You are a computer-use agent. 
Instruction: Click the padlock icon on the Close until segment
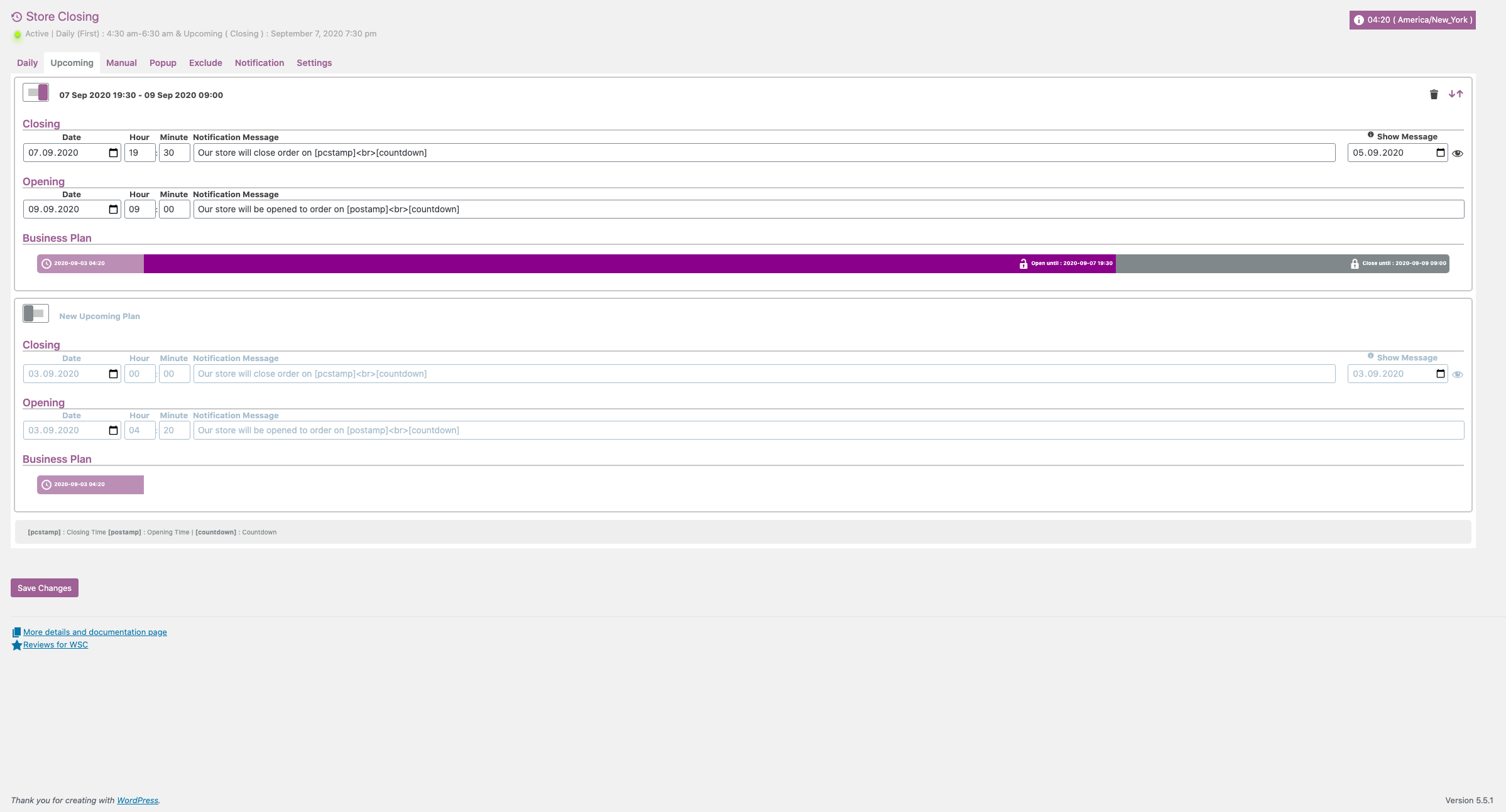click(x=1354, y=264)
